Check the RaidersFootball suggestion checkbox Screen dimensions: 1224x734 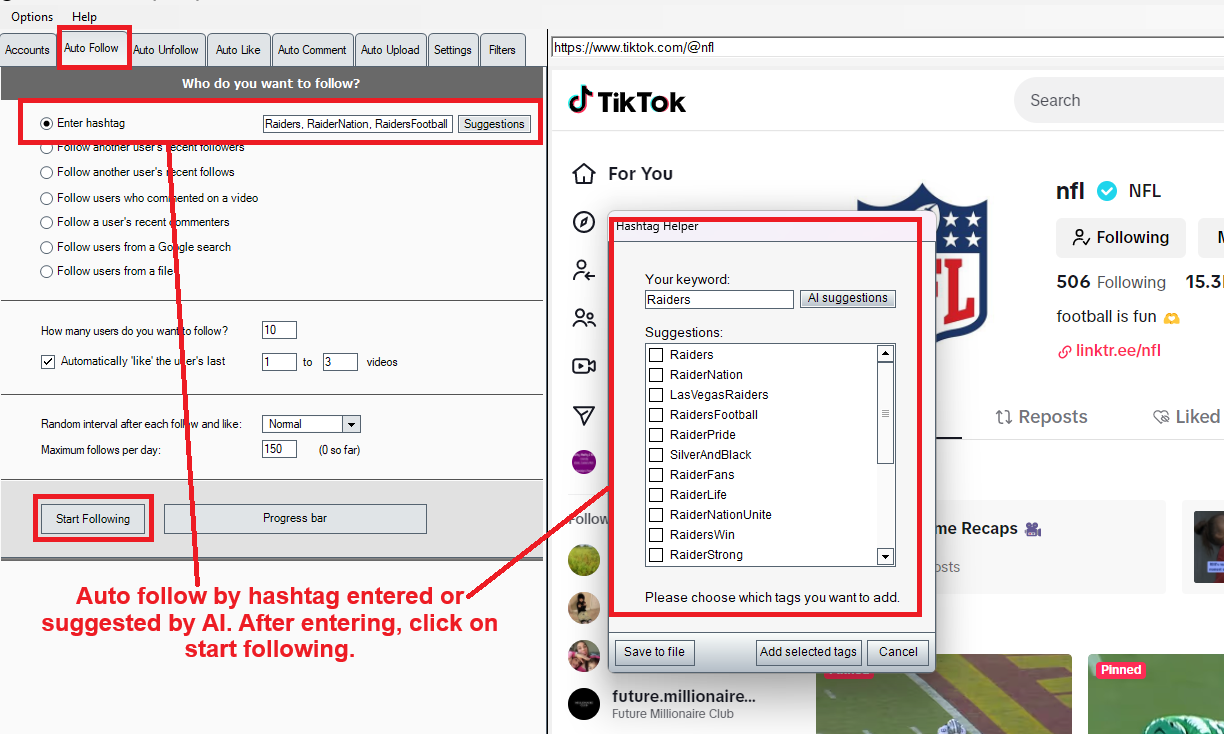coord(656,415)
